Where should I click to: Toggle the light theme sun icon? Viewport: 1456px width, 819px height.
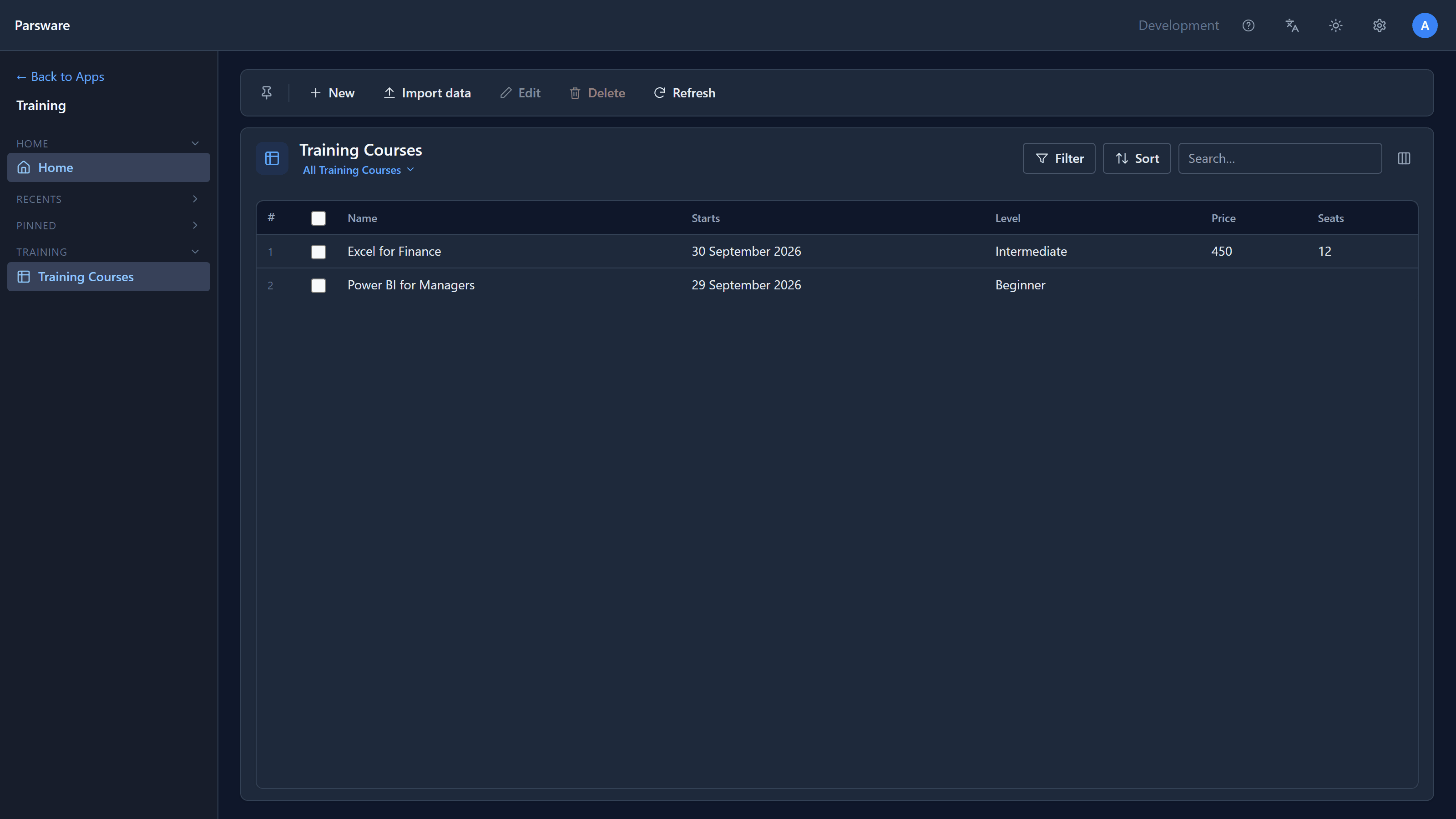pyautogui.click(x=1335, y=25)
